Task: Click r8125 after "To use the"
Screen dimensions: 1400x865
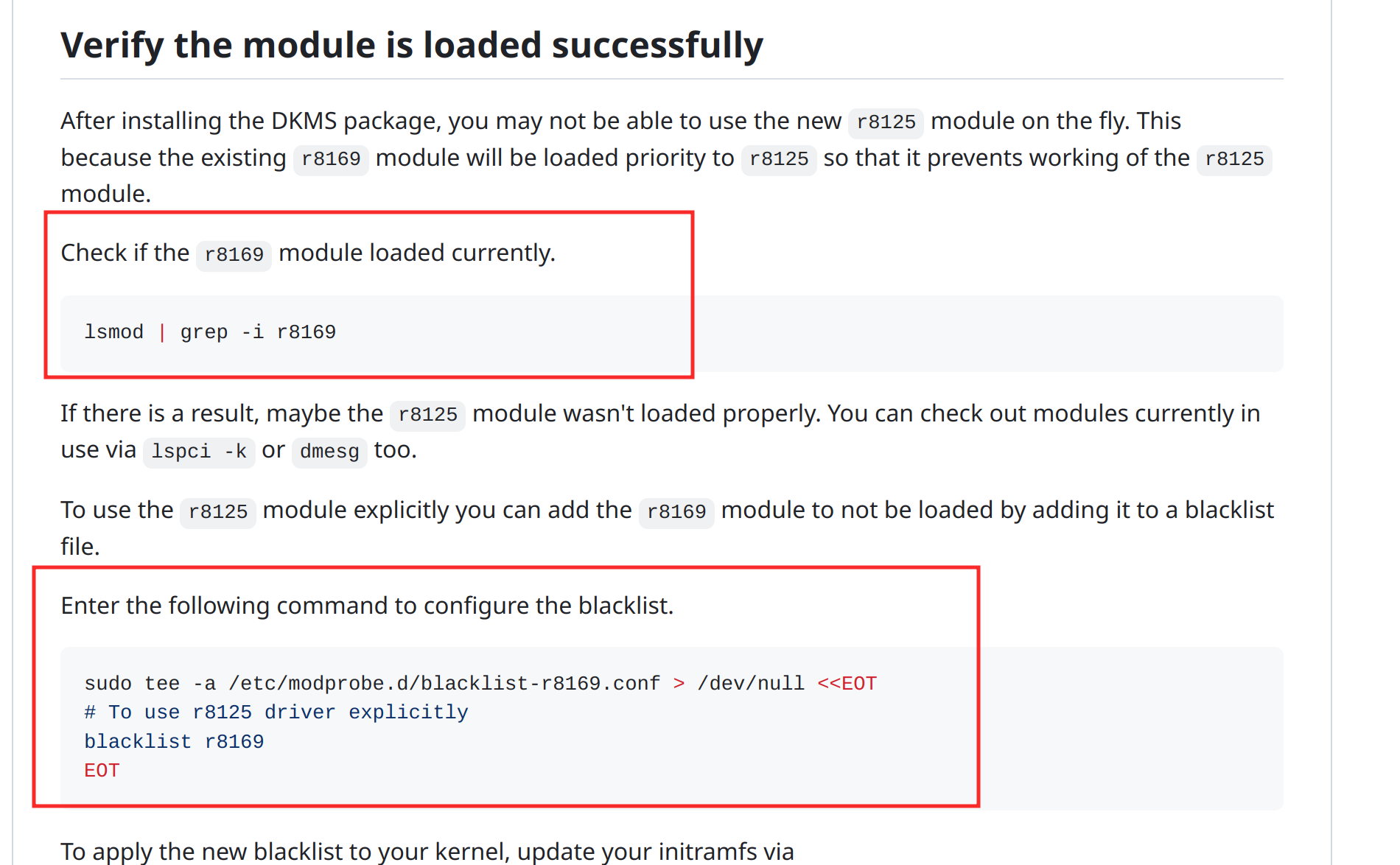Action: [x=217, y=511]
